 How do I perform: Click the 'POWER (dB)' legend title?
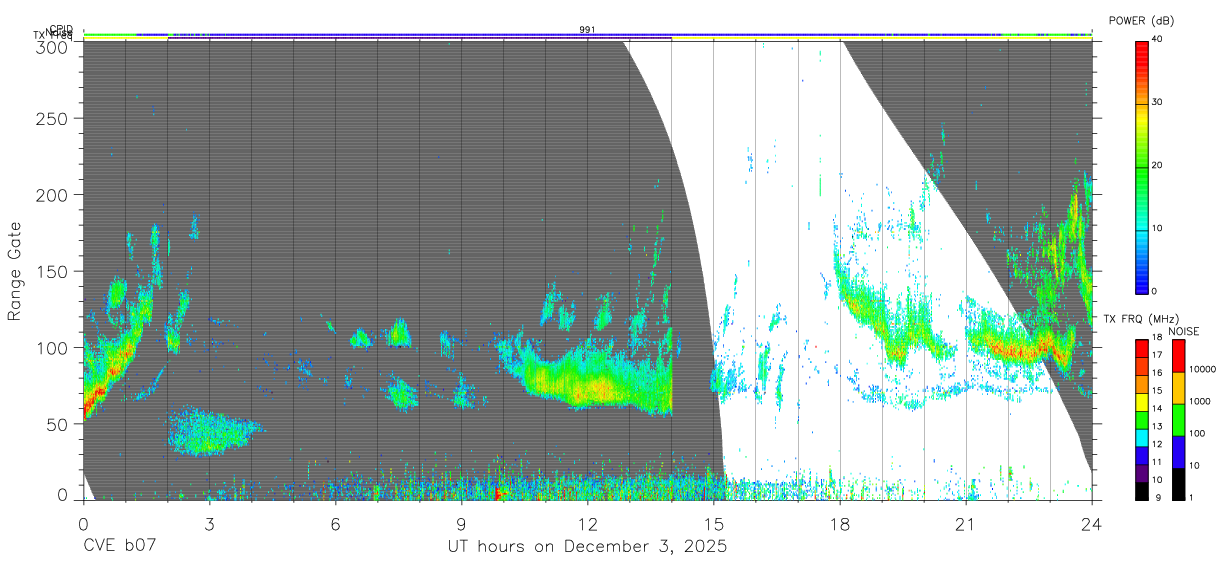pos(1141,20)
